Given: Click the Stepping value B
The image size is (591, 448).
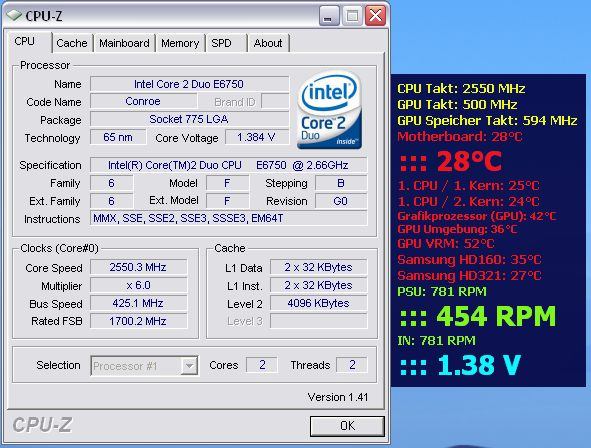Looking at the screenshot, I should [341, 183].
